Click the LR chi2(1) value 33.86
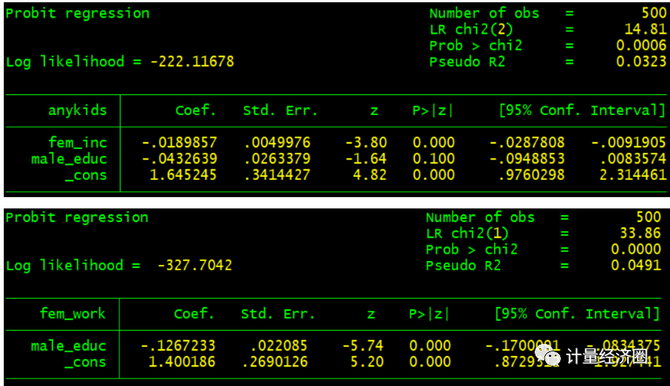 click(x=640, y=233)
